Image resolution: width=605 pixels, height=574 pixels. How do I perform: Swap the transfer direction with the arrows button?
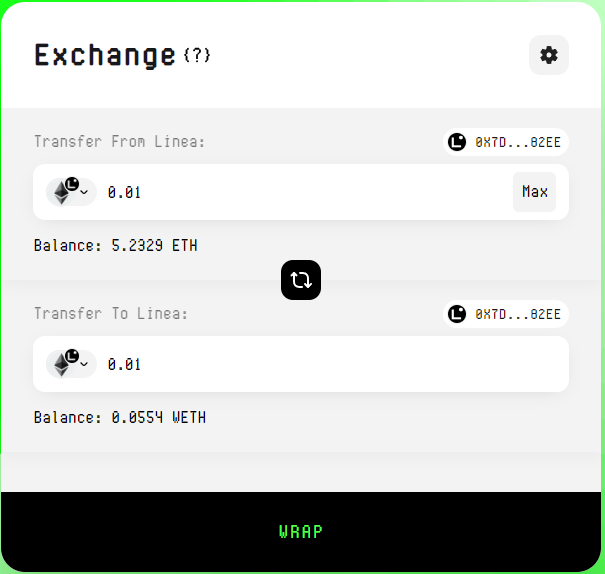tap(301, 280)
